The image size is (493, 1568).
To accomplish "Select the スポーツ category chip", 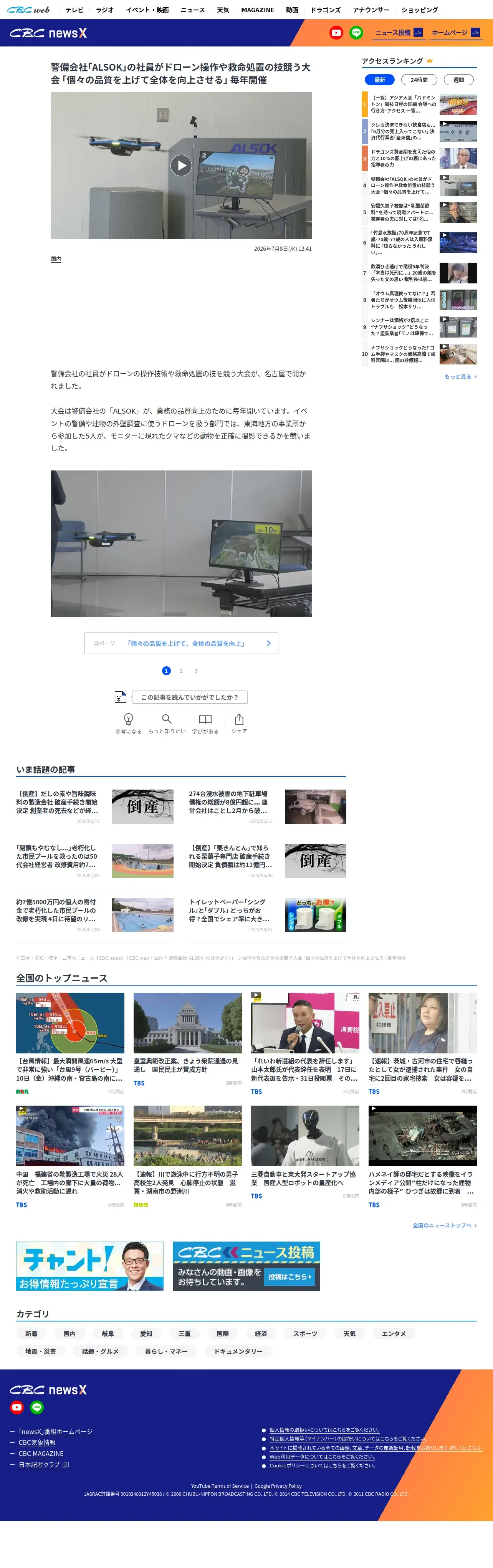I will 305,1334.
